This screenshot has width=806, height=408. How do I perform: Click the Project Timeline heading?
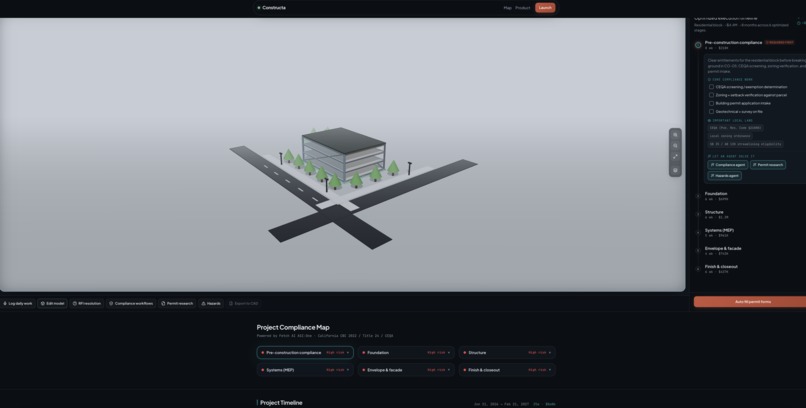tap(281, 403)
